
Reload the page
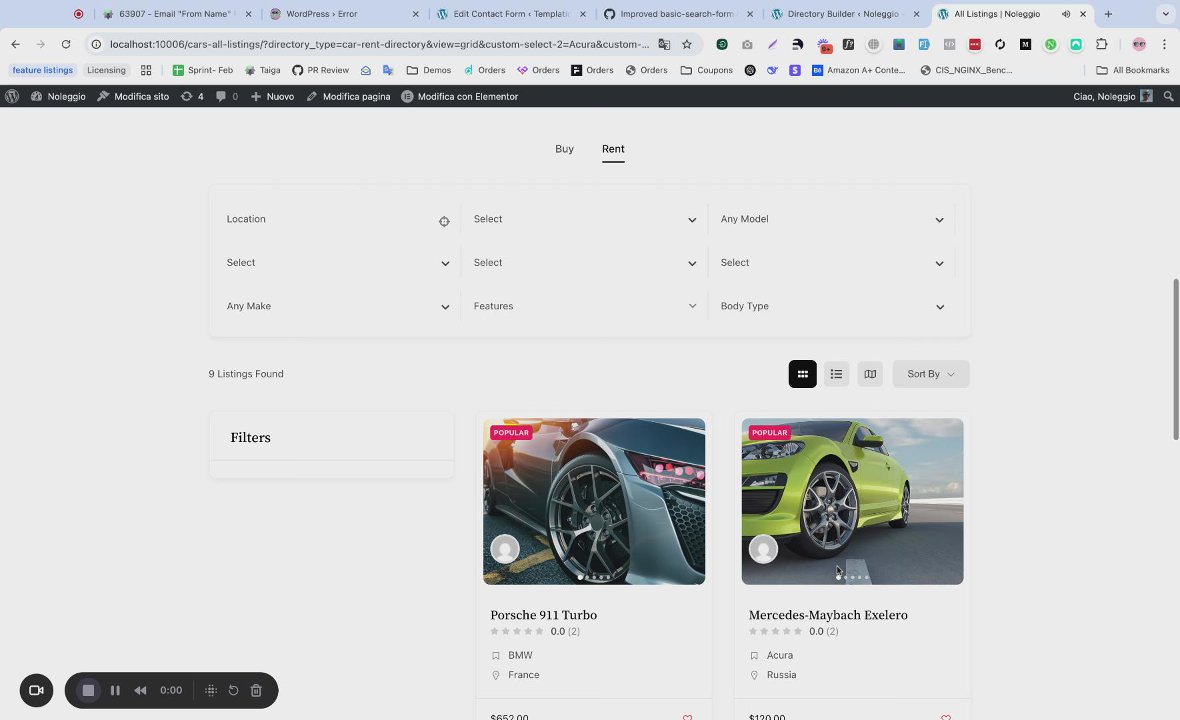pyautogui.click(x=66, y=44)
